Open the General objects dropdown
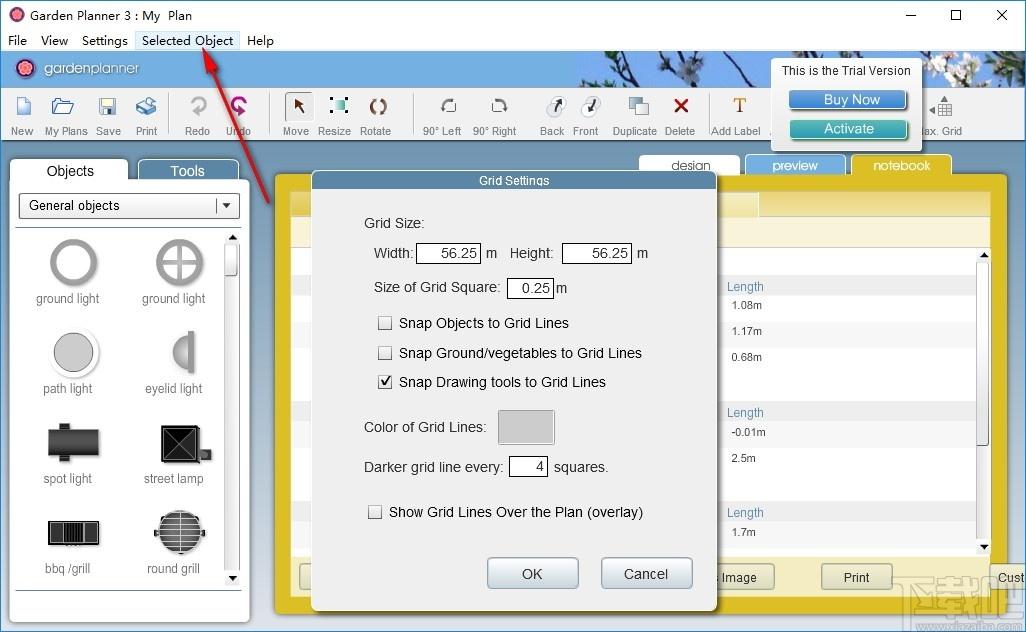This screenshot has width=1026, height=632. (x=129, y=206)
